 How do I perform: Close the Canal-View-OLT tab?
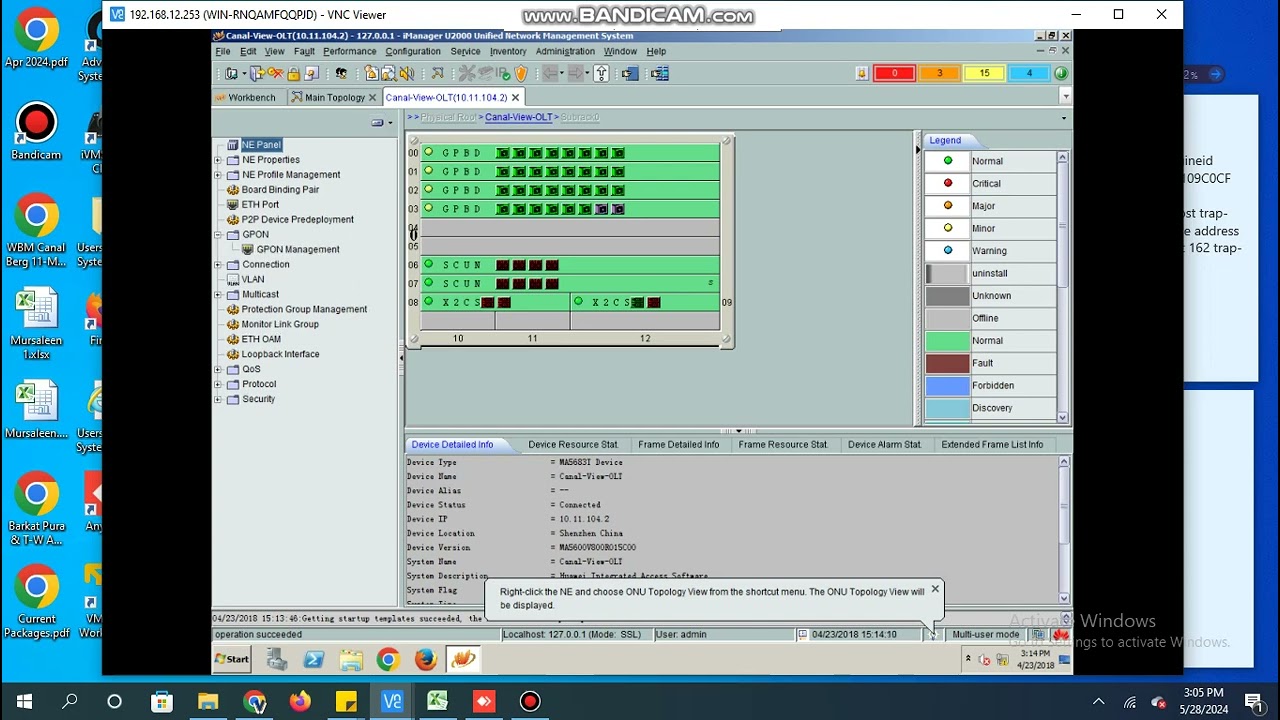click(x=516, y=97)
